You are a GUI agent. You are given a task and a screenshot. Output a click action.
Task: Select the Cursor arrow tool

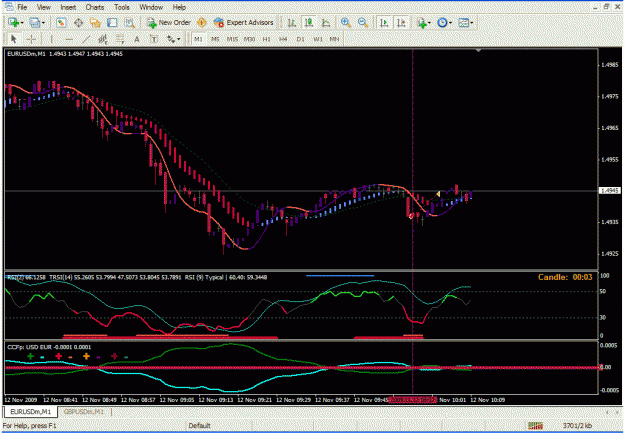[x=14, y=39]
